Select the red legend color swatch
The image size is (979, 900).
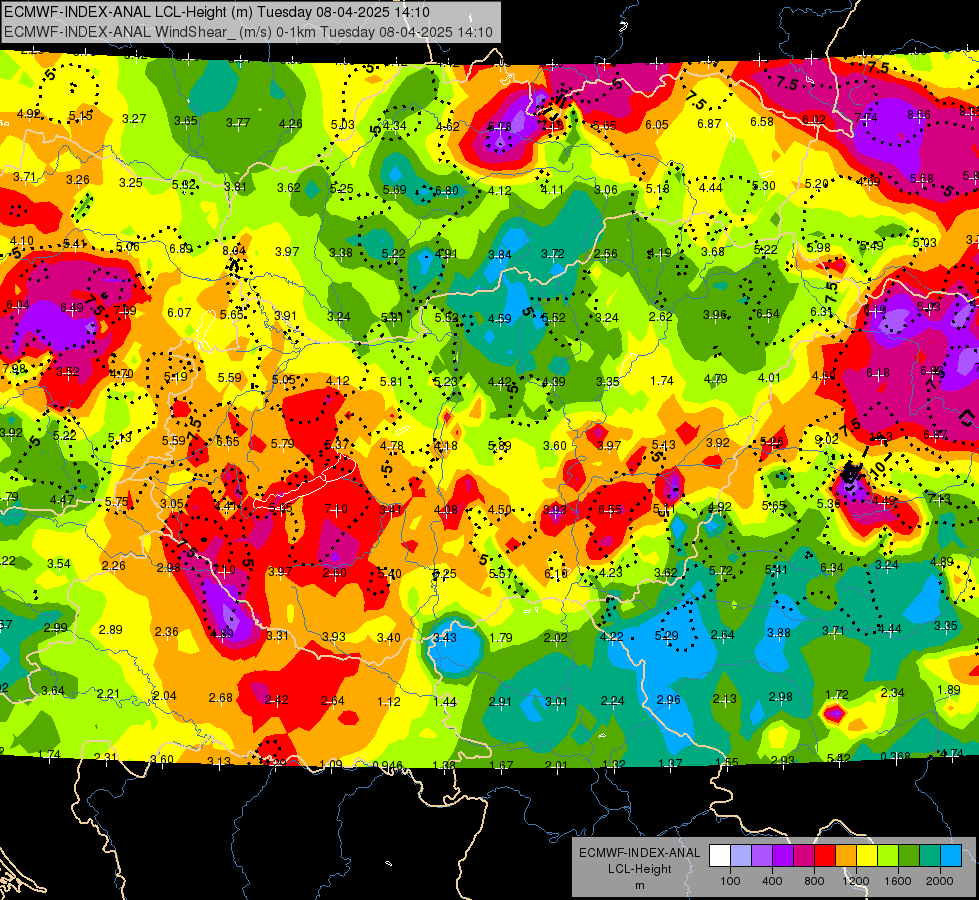tap(825, 856)
